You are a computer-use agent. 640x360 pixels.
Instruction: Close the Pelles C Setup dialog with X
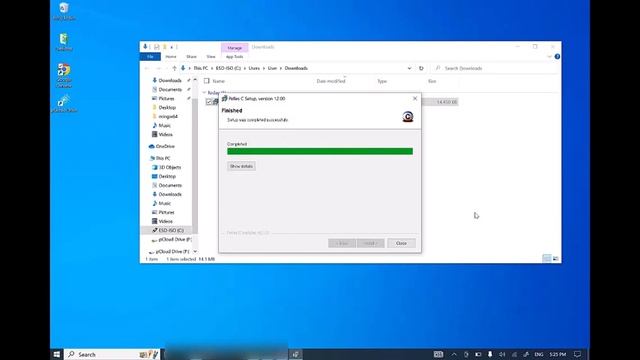point(415,98)
